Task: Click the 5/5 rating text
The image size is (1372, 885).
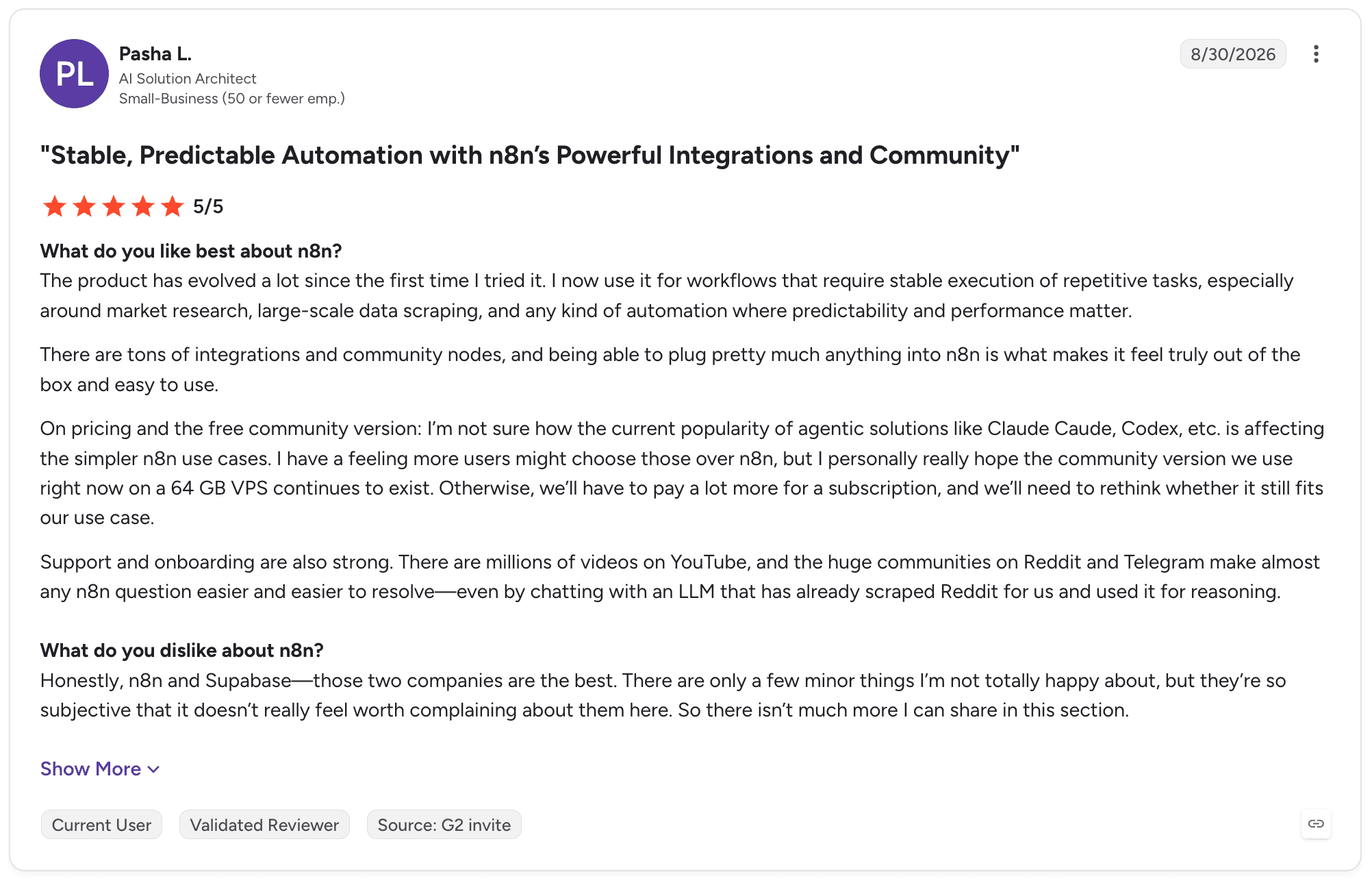Action: click(208, 206)
